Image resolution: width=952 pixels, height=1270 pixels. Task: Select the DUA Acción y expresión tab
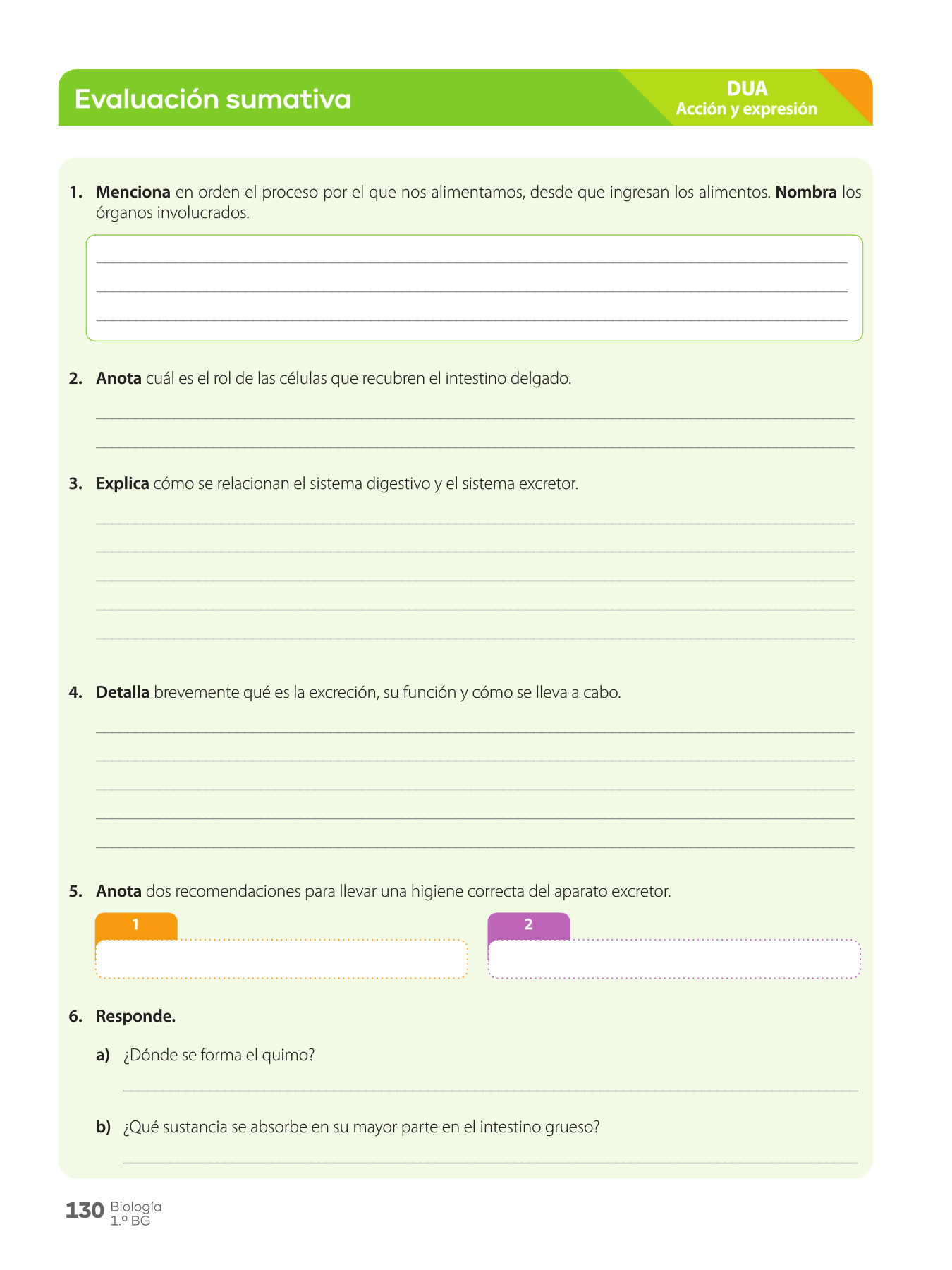point(746,98)
